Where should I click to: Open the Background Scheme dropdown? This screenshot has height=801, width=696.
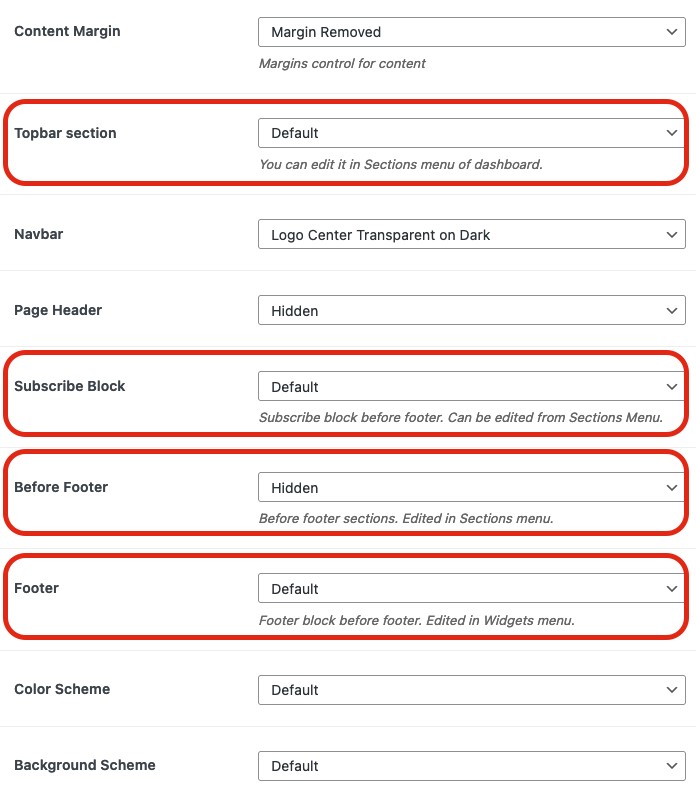point(472,766)
